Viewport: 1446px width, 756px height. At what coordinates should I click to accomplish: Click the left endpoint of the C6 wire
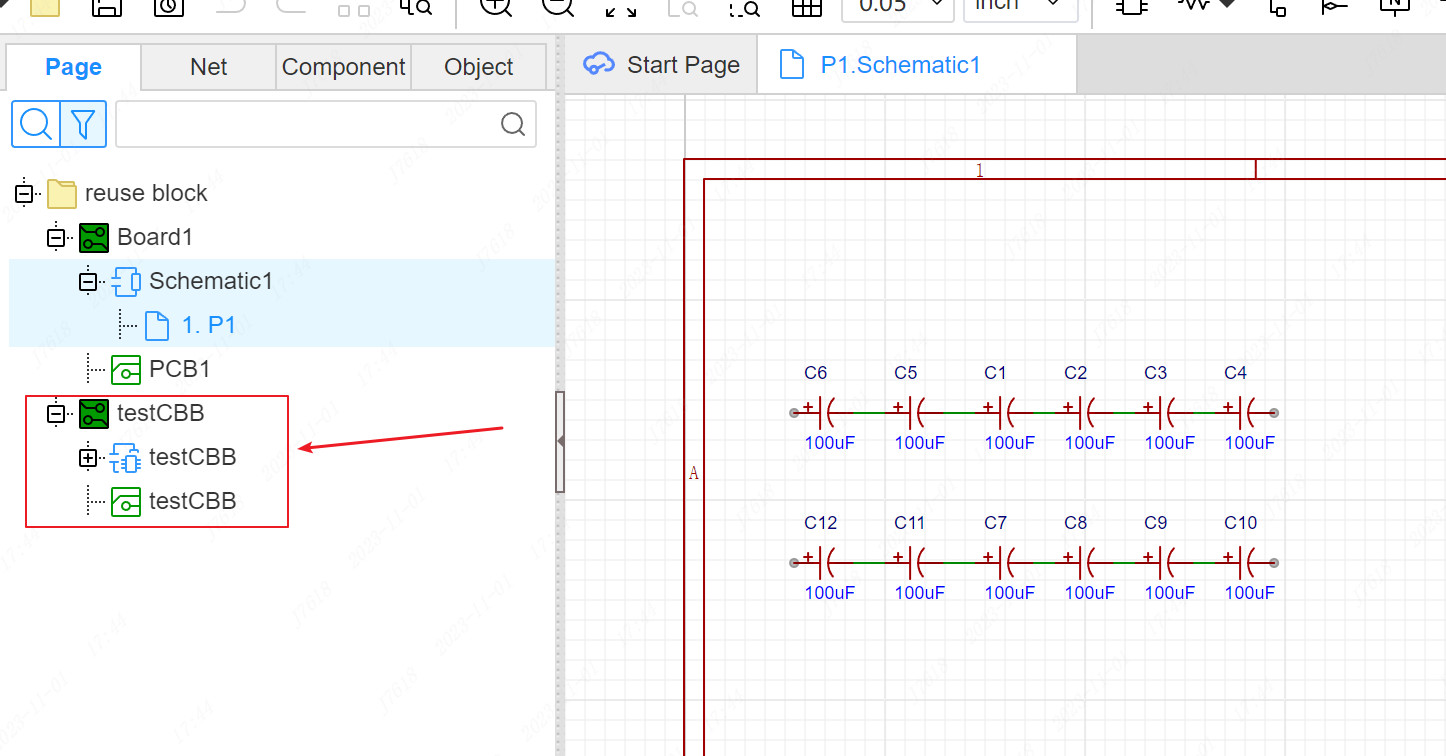point(794,412)
